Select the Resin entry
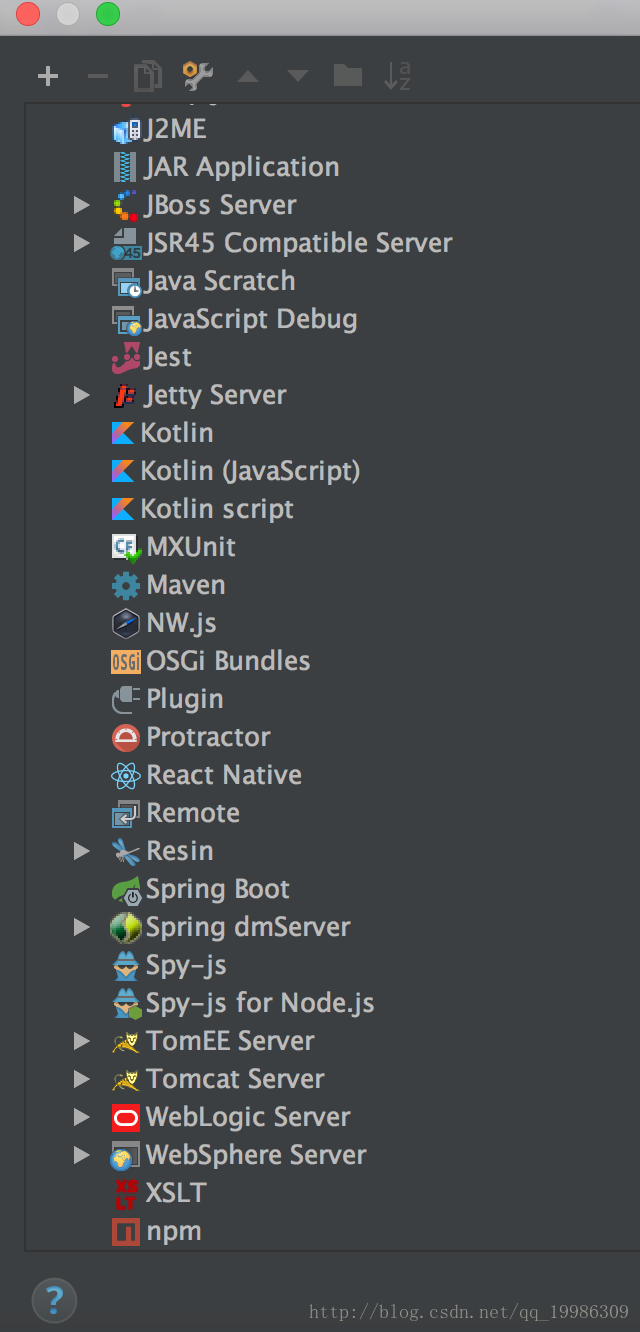 (180, 851)
